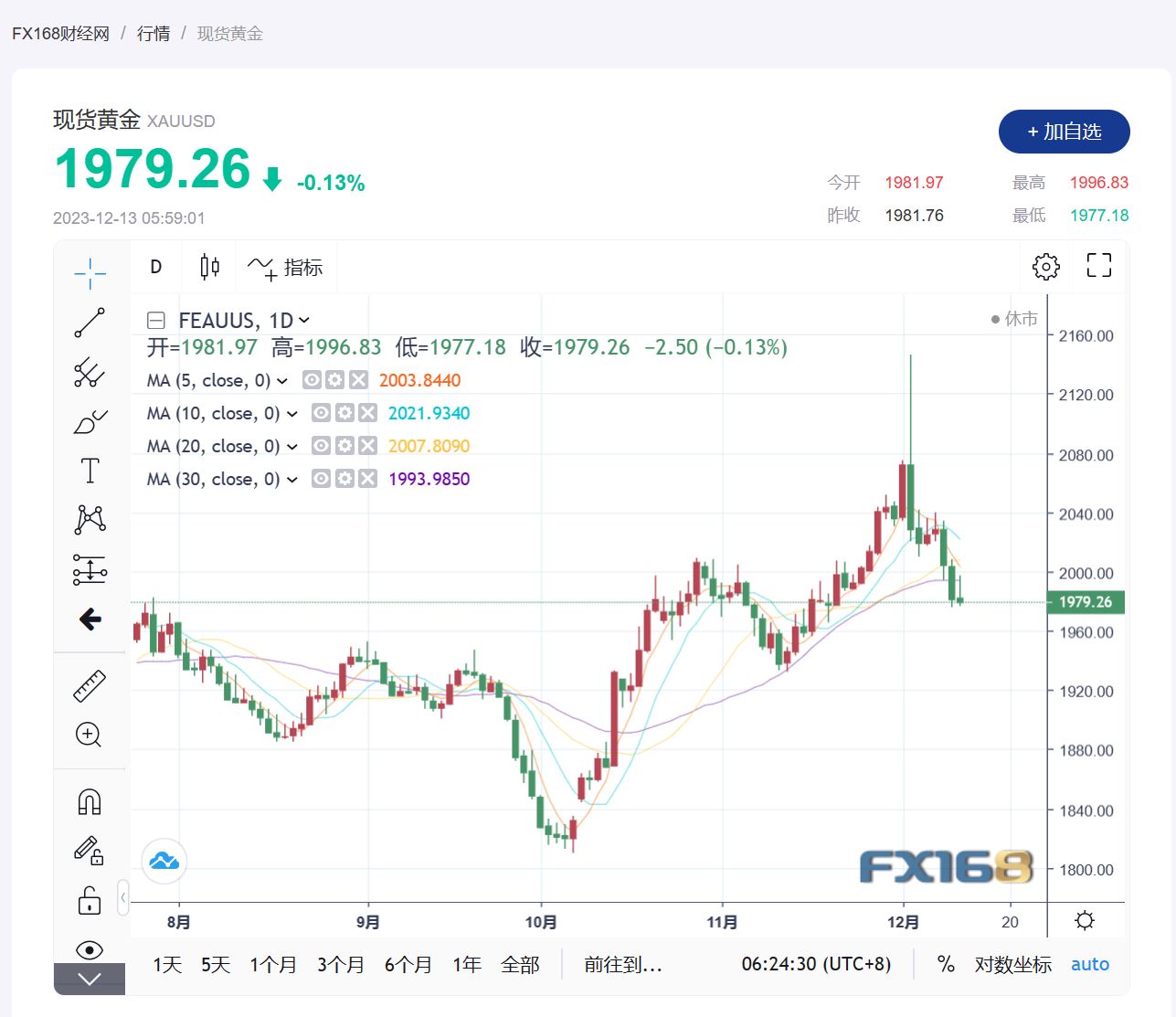Toggle magnet snap mode
The image size is (1176, 1017).
[x=90, y=802]
